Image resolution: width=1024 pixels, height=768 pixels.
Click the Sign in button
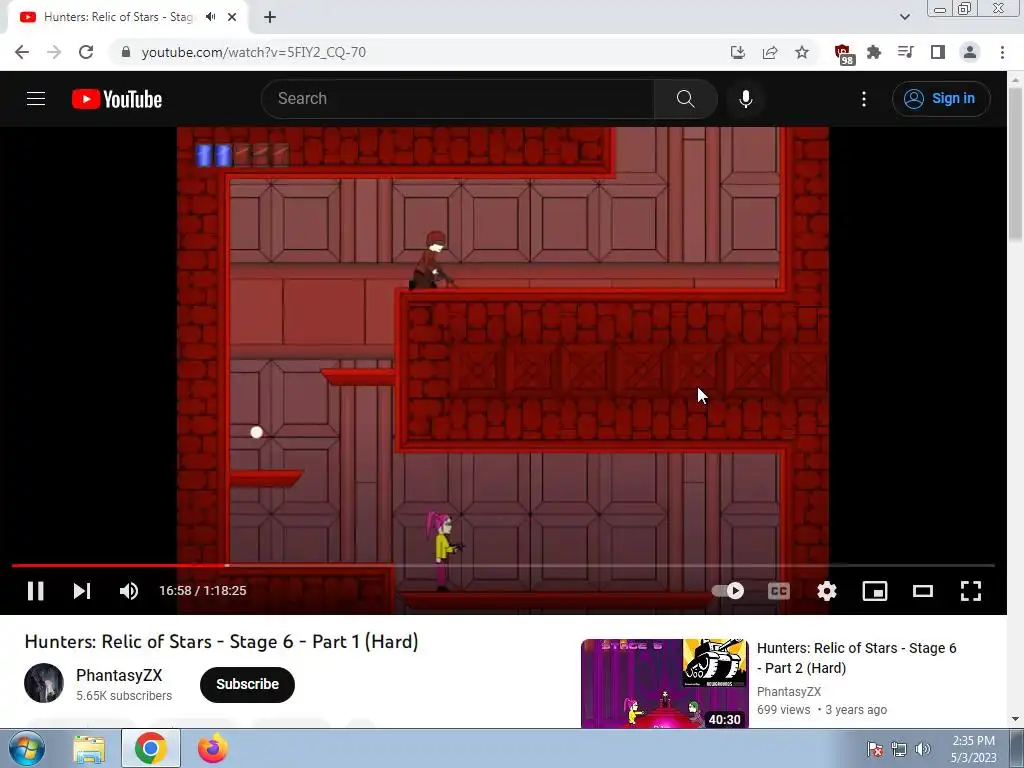[941, 99]
